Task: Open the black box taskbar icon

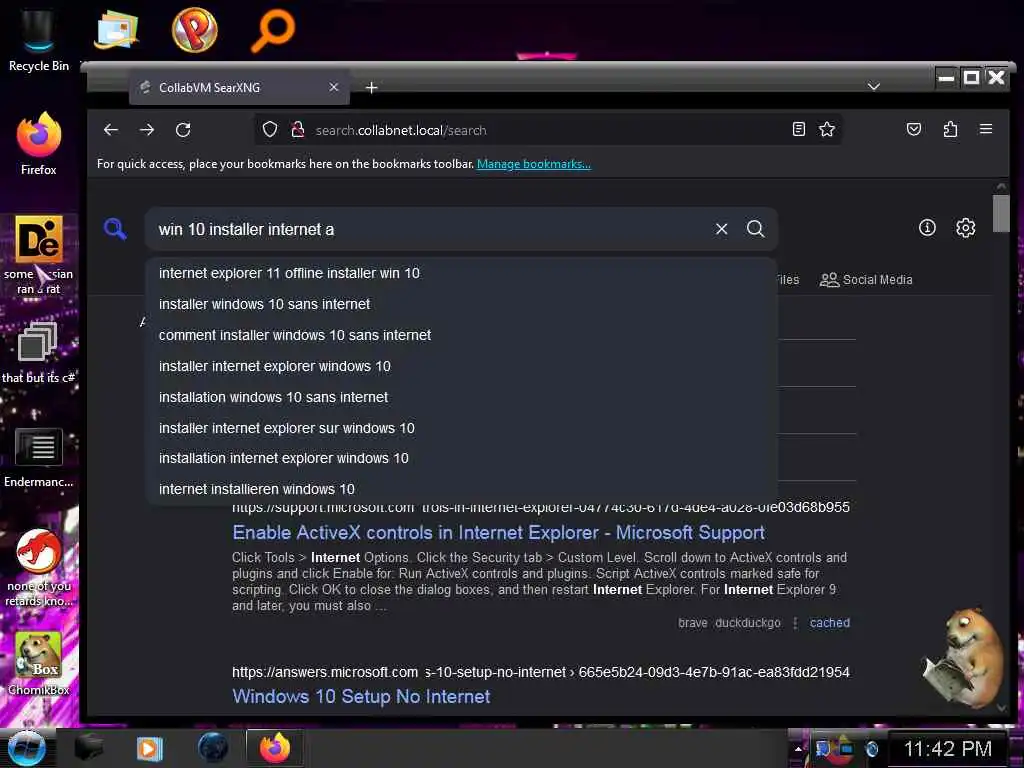Action: coord(89,748)
